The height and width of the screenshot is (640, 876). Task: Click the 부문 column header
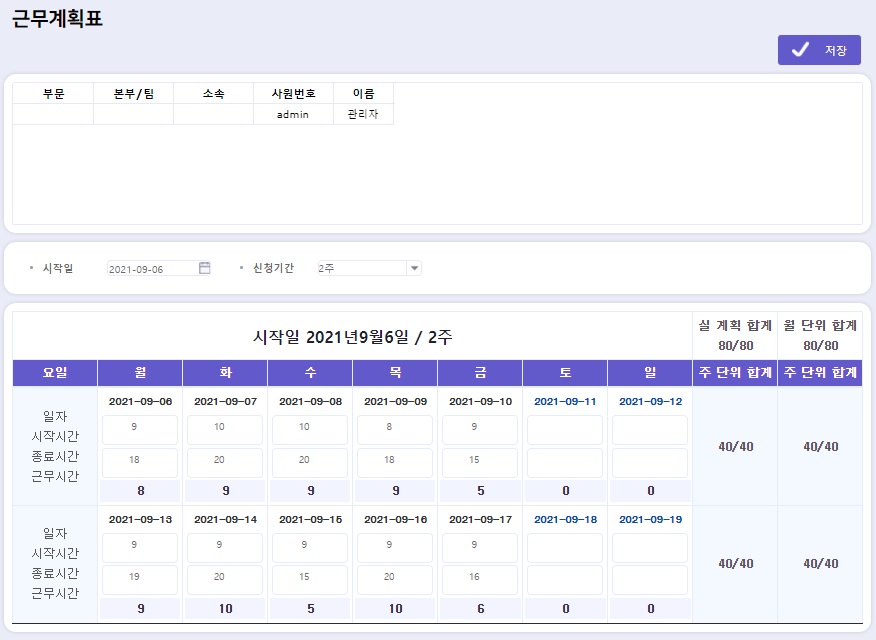[x=54, y=94]
